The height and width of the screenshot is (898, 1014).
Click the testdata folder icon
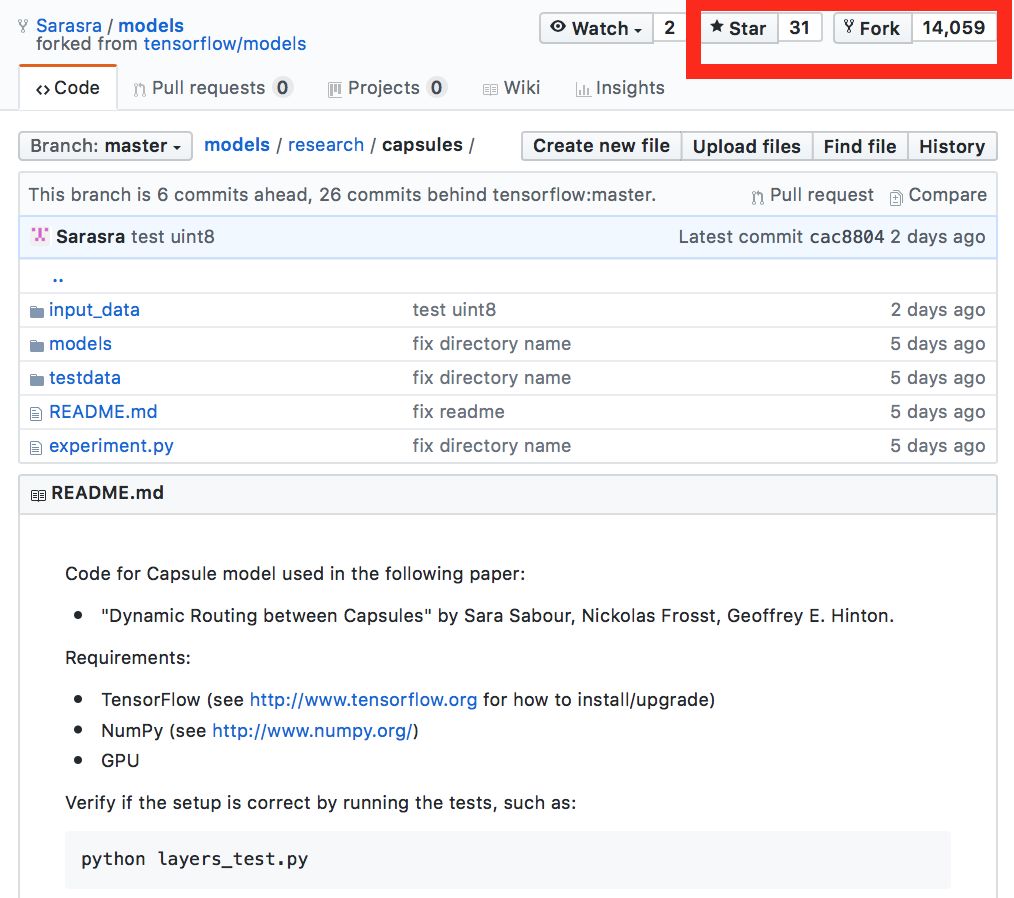click(x=37, y=379)
